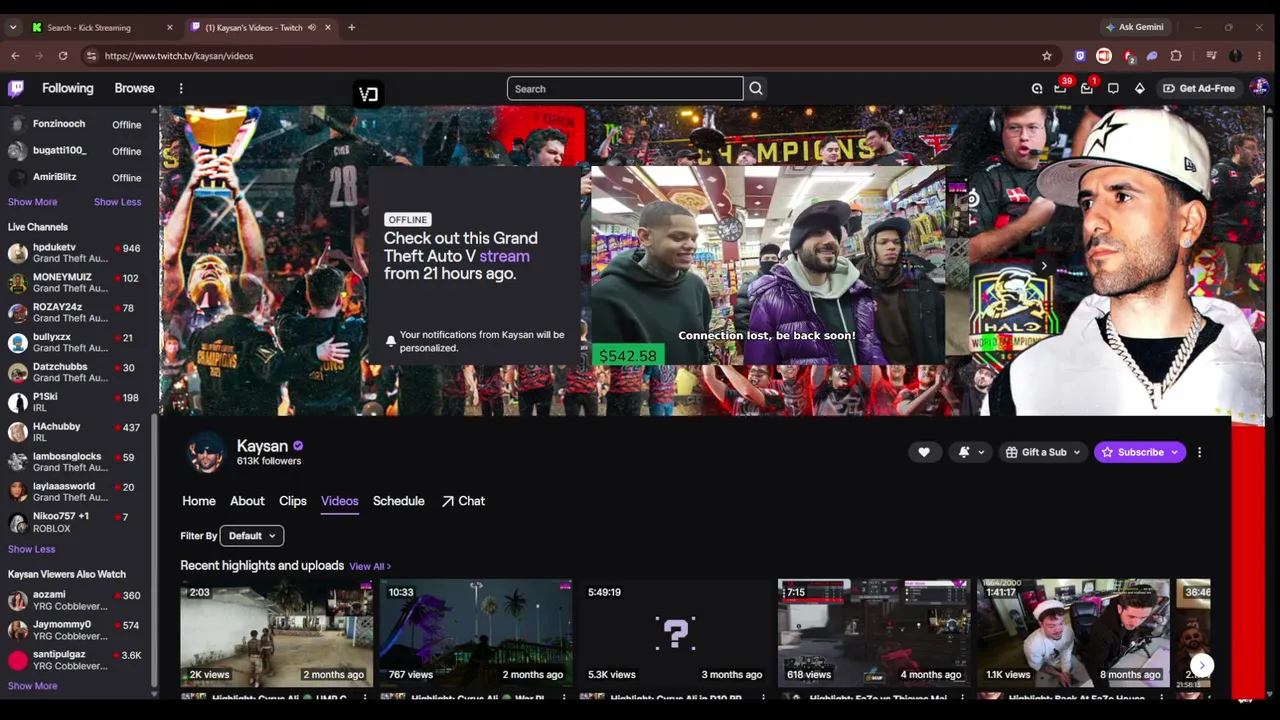Open the 2:03 highlight video thumbnail

click(276, 633)
